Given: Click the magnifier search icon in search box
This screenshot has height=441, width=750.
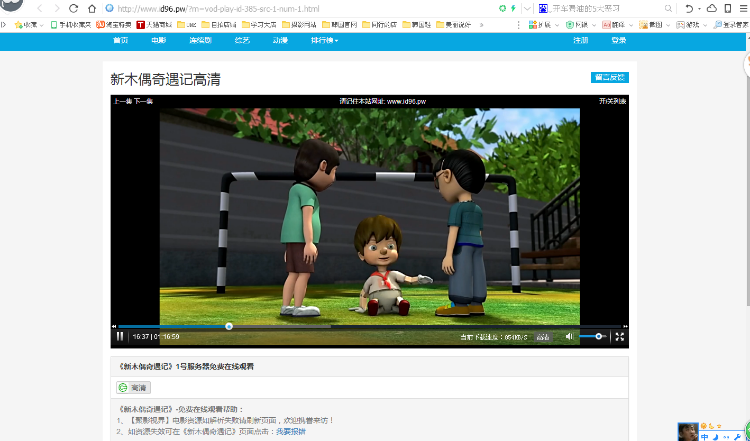Looking at the screenshot, I should point(668,8).
